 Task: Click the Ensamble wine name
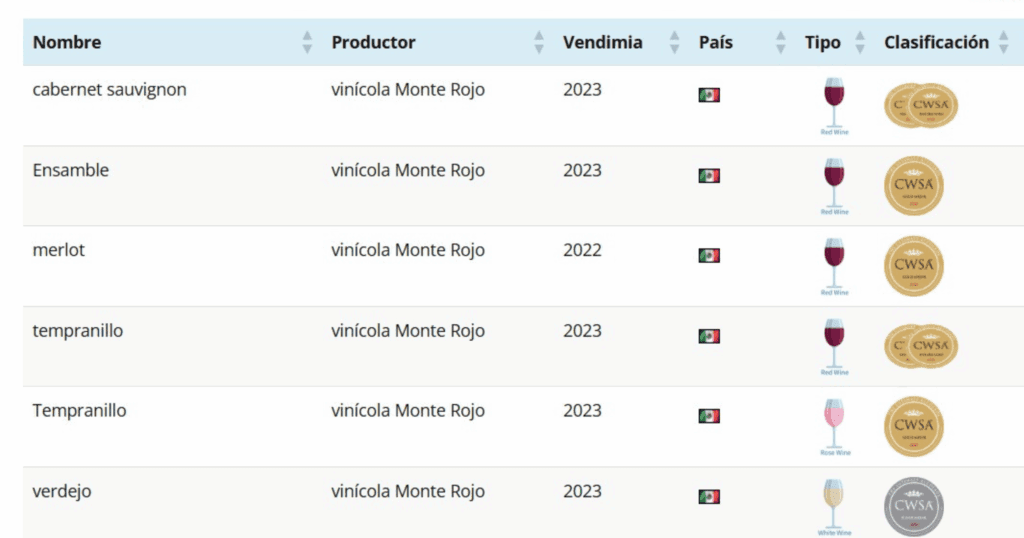(x=71, y=170)
